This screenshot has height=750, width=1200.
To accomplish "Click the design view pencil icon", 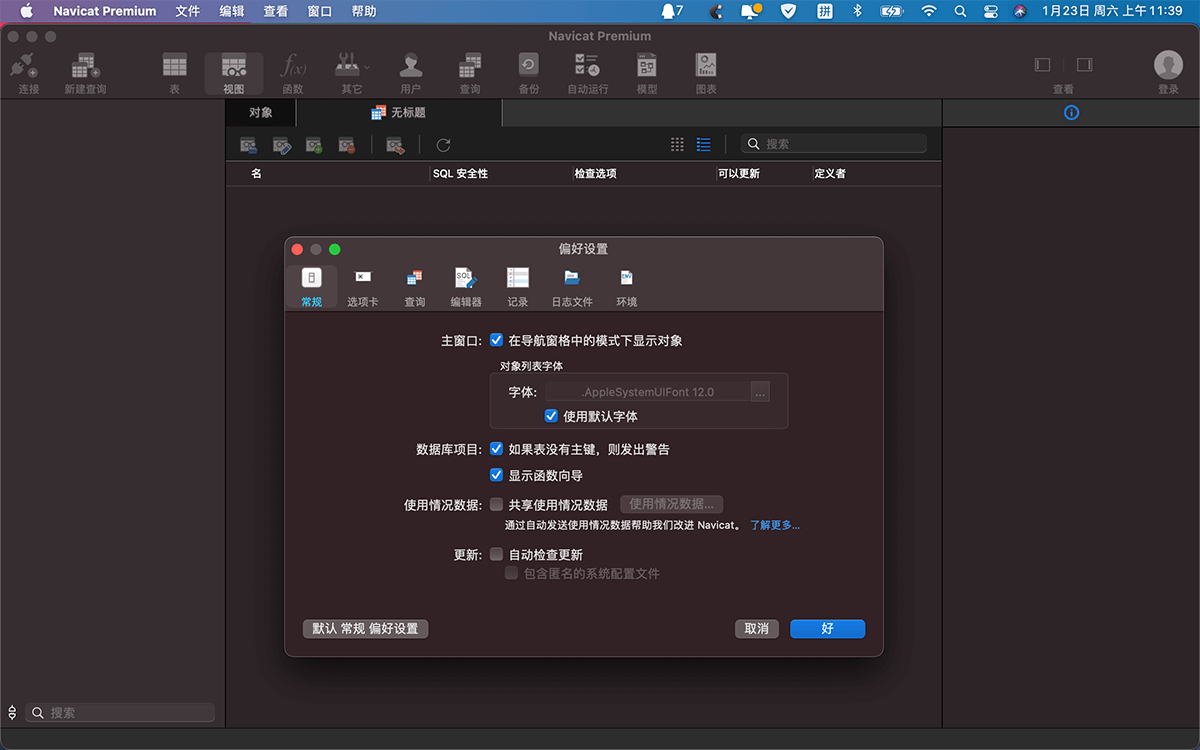I will [x=282, y=145].
